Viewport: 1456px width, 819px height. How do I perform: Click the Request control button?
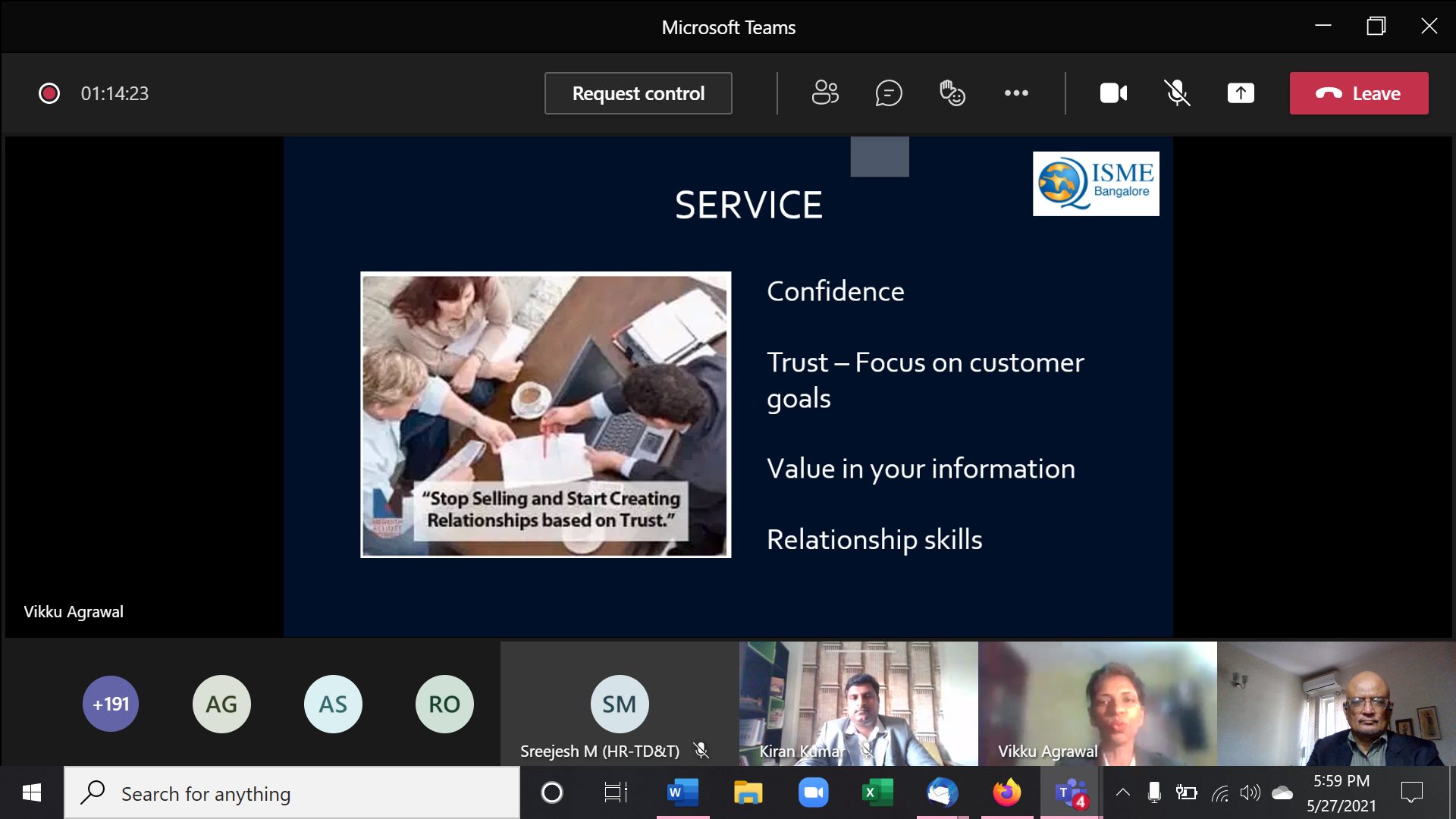point(638,93)
